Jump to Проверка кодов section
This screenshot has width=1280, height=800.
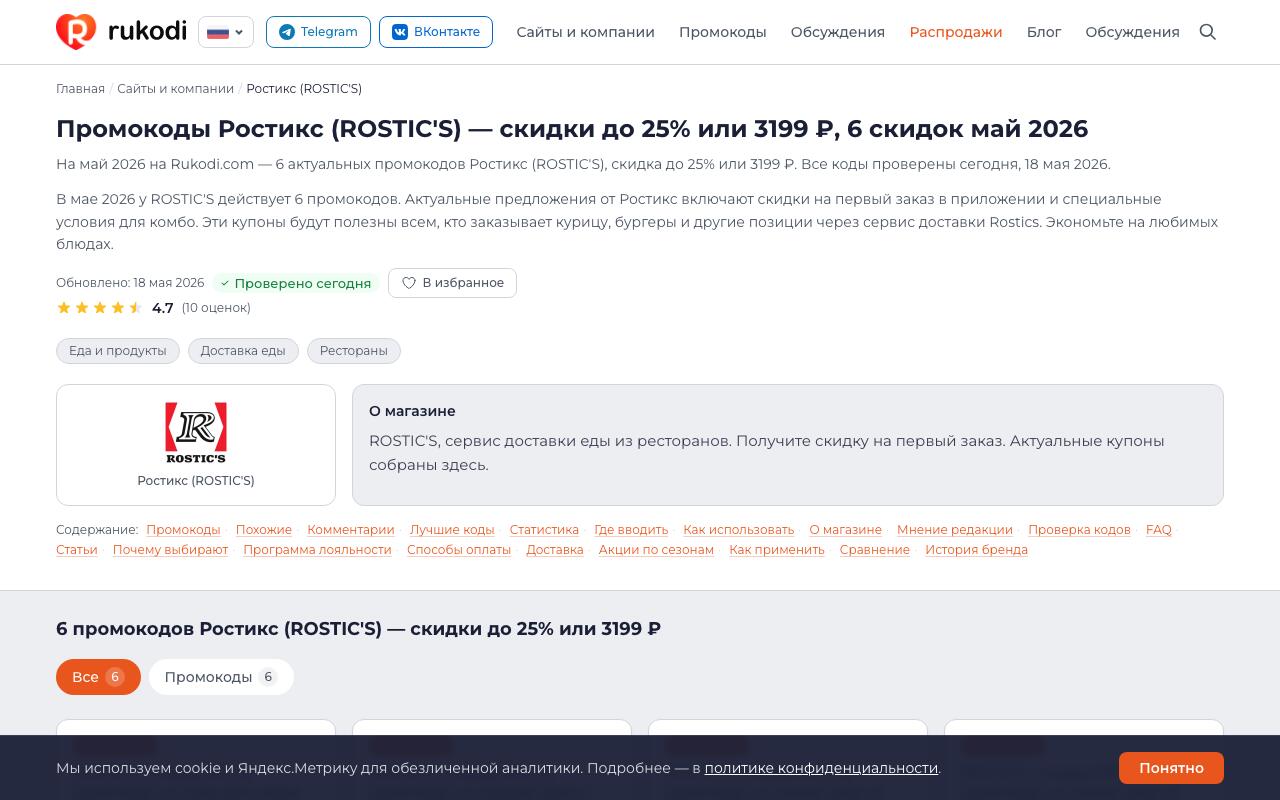point(1079,530)
